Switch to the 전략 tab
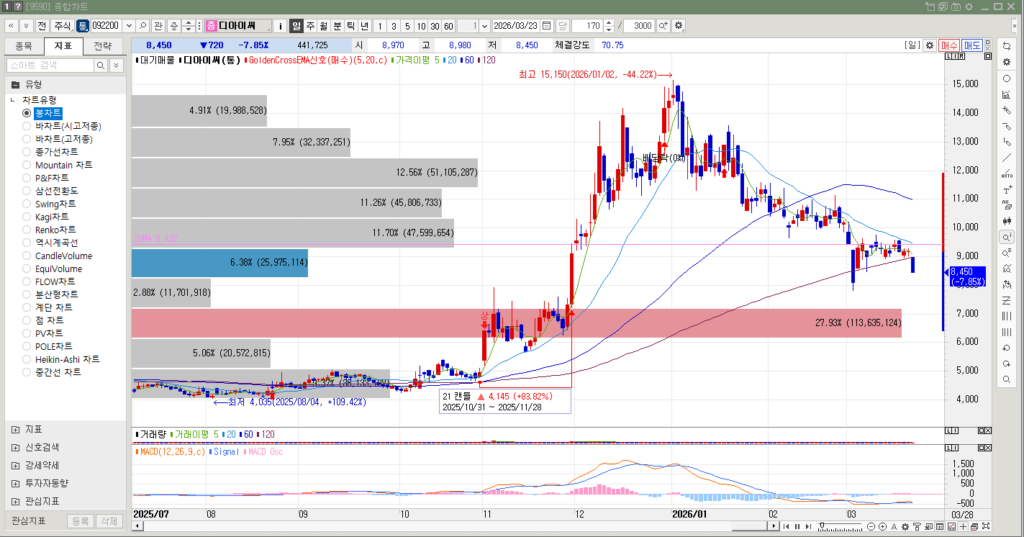The image size is (1024, 537). [x=102, y=46]
